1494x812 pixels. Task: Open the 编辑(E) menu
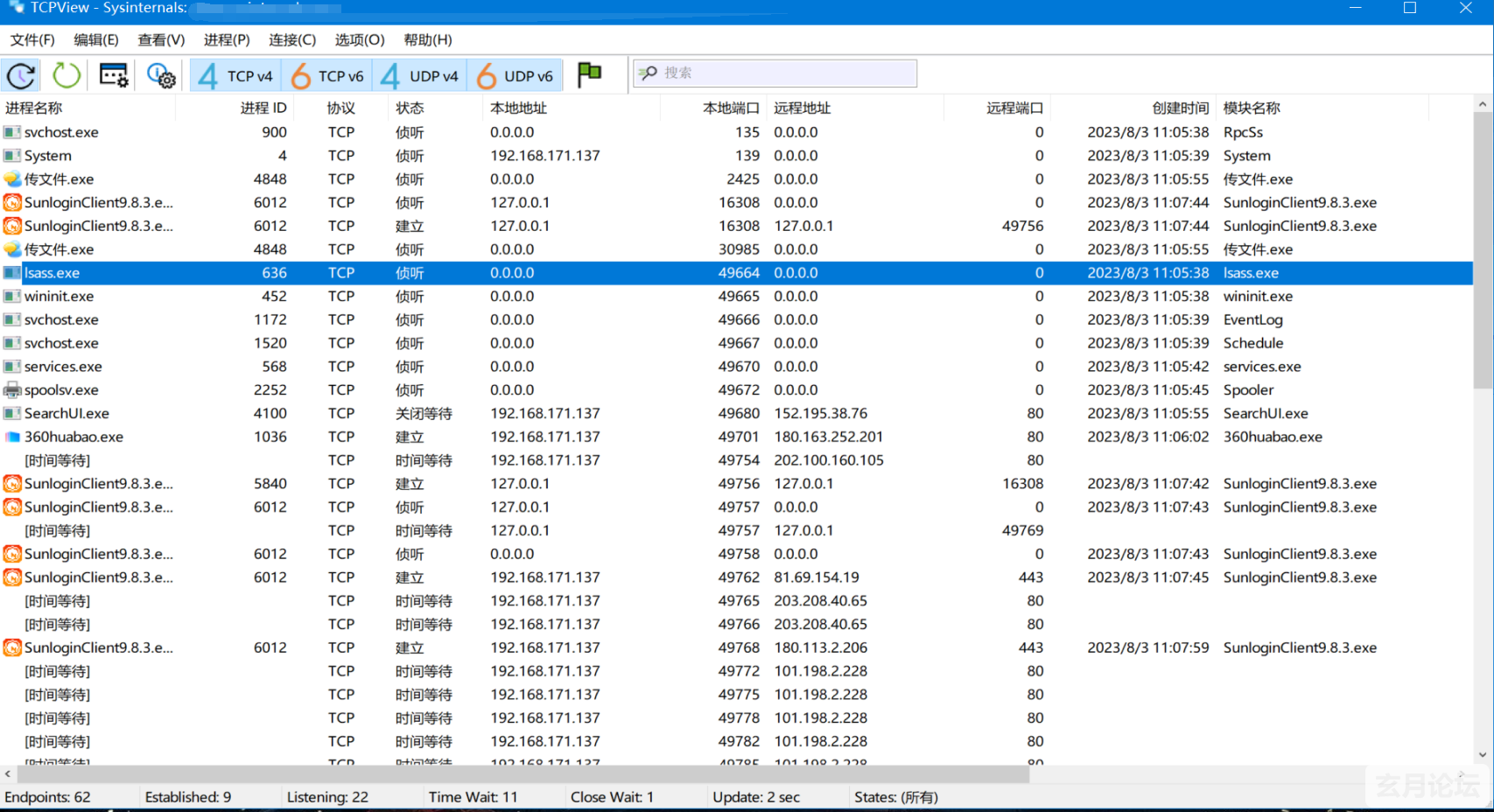click(x=96, y=39)
